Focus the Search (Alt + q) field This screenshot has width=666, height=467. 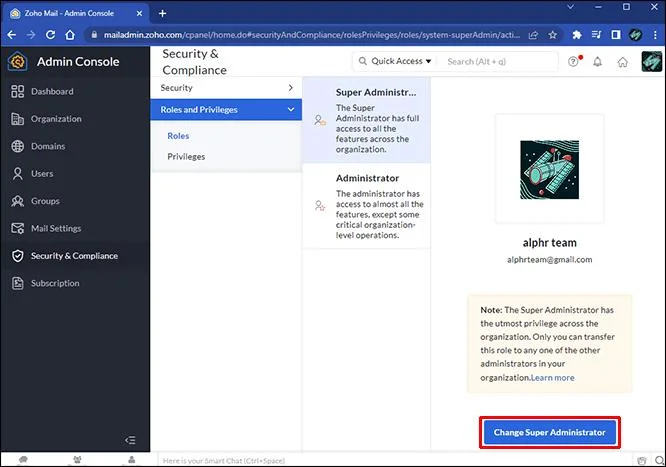coord(499,62)
